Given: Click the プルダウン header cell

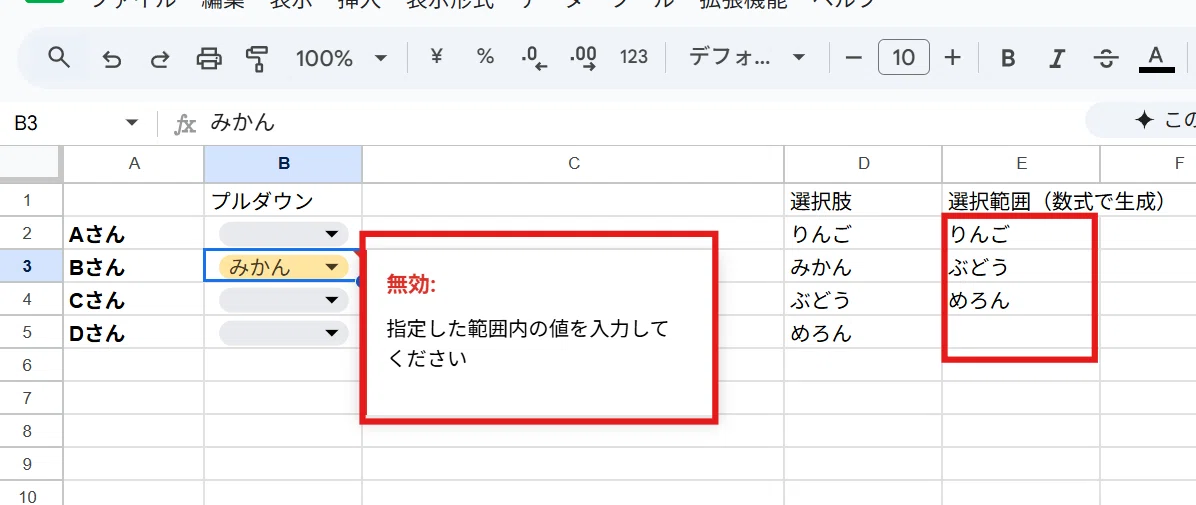Looking at the screenshot, I should [283, 201].
